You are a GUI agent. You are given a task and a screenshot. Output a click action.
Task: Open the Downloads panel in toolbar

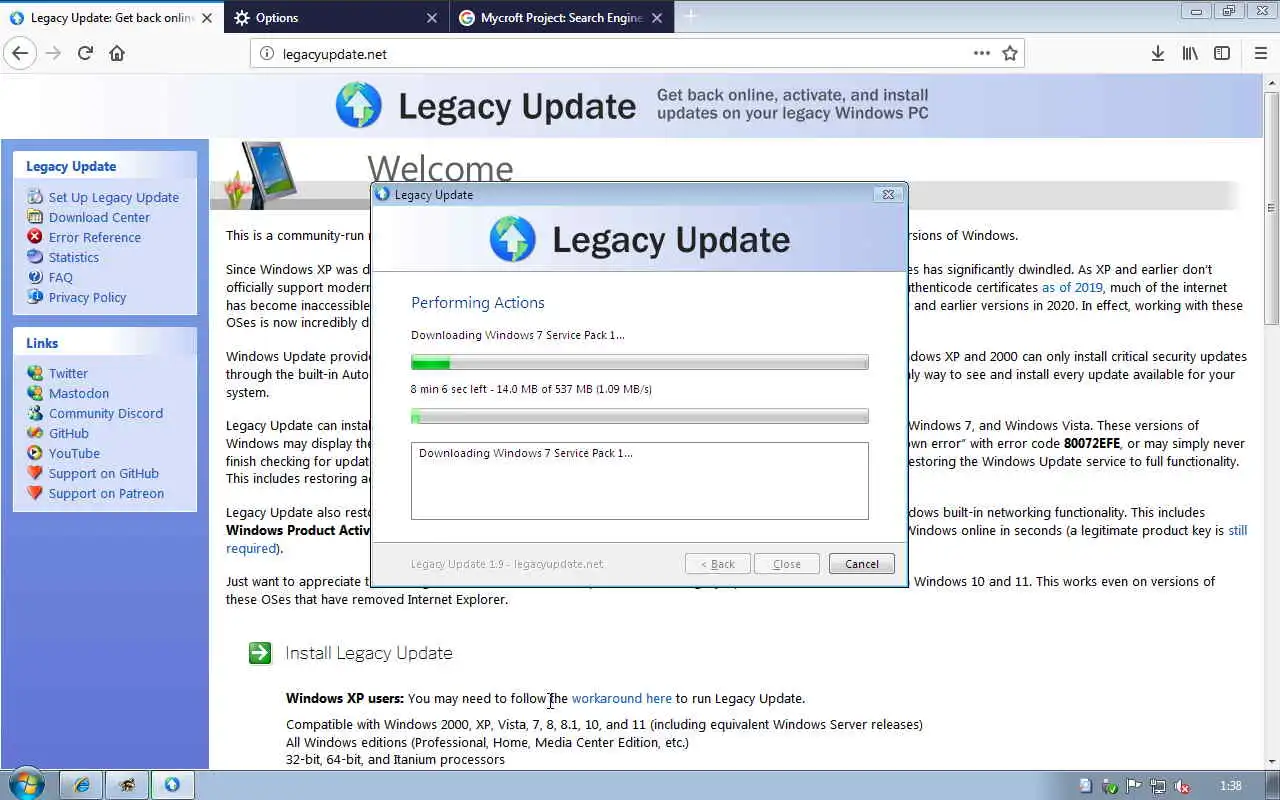click(x=1158, y=54)
